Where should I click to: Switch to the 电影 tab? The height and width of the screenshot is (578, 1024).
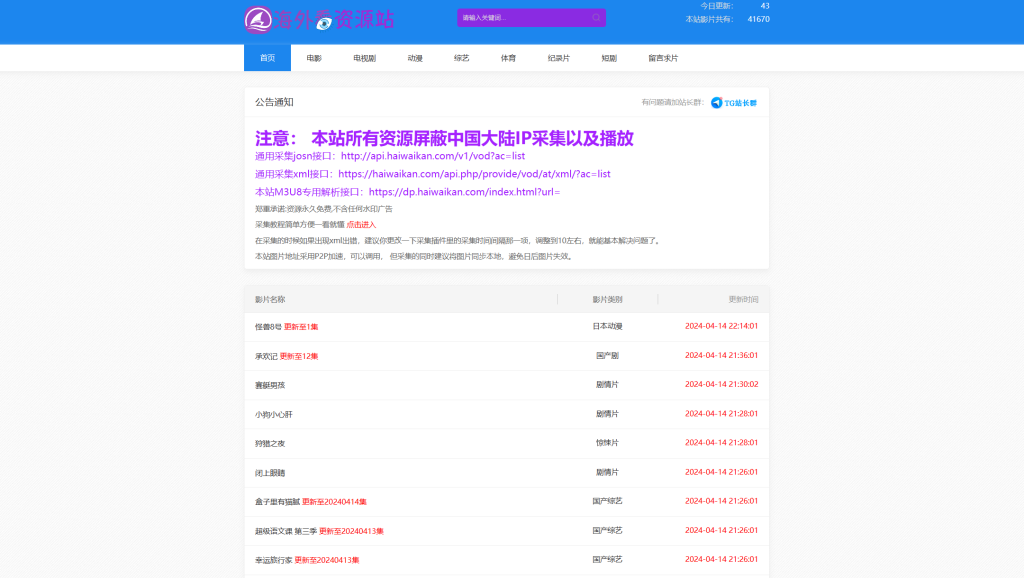click(x=315, y=57)
